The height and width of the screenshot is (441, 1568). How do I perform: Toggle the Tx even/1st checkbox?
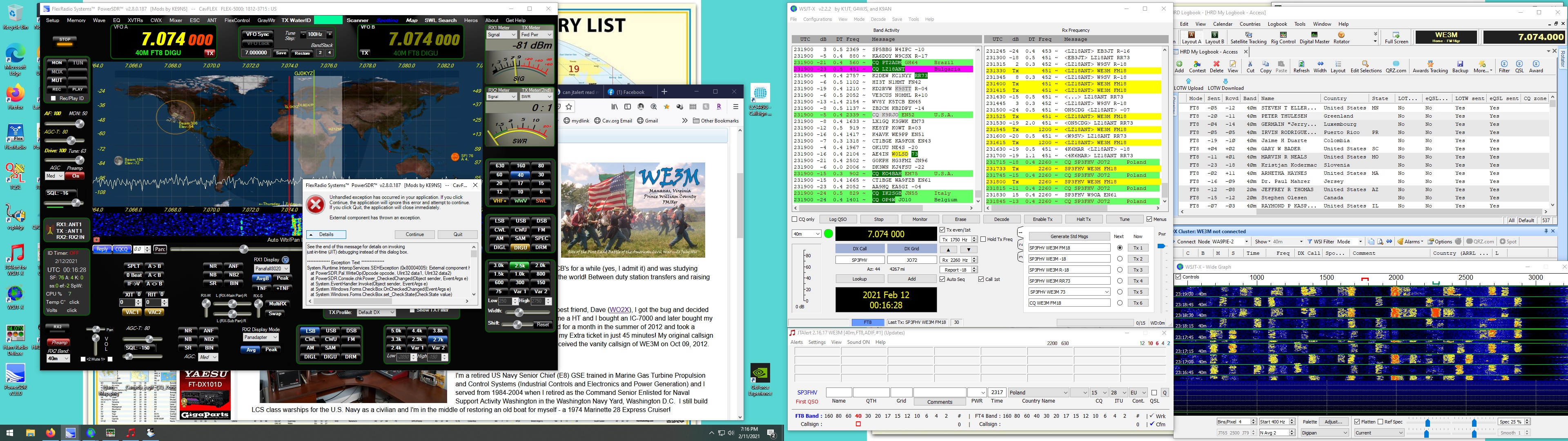(x=942, y=230)
